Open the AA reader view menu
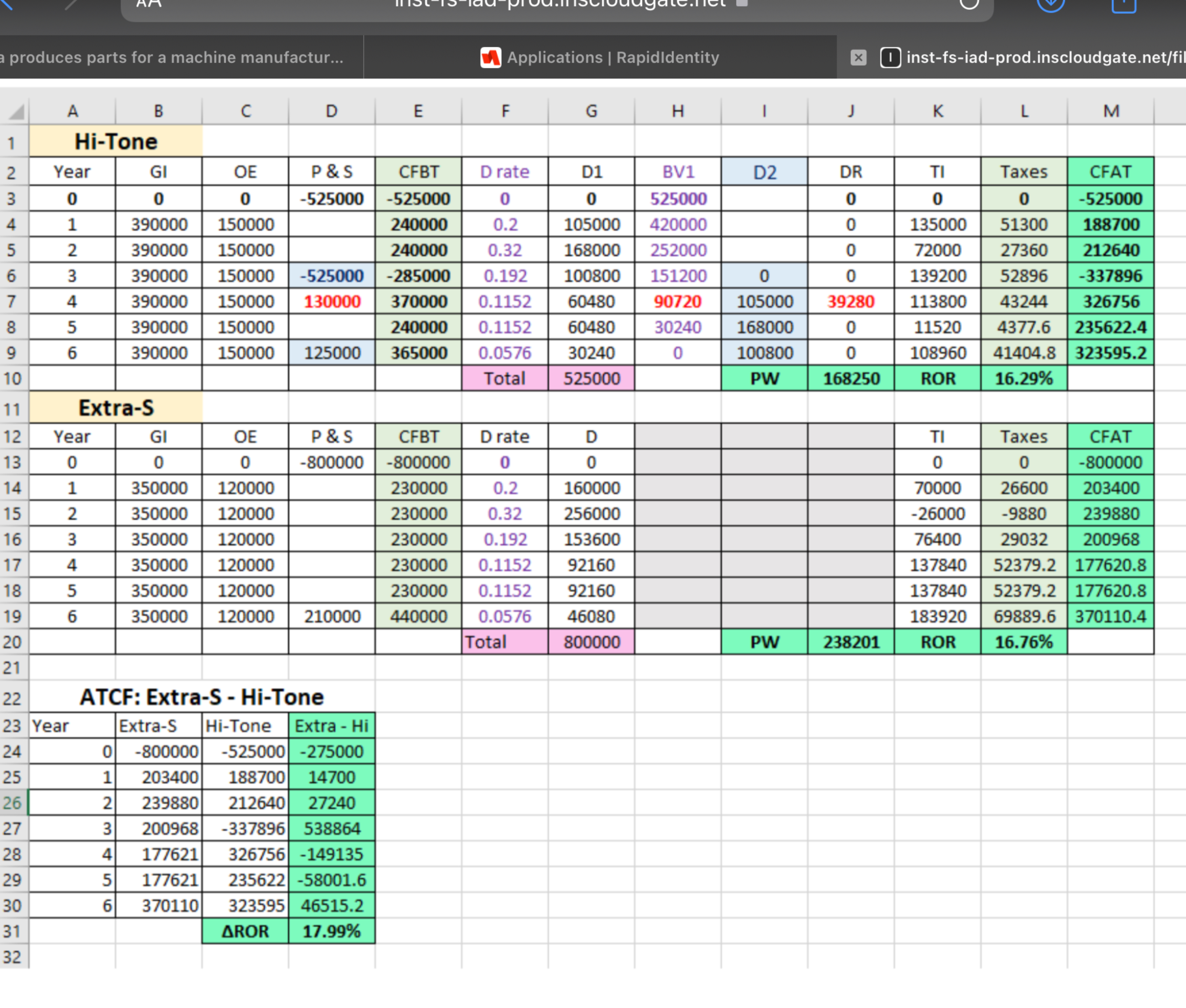Viewport: 1186px width, 1008px height. coord(149,3)
